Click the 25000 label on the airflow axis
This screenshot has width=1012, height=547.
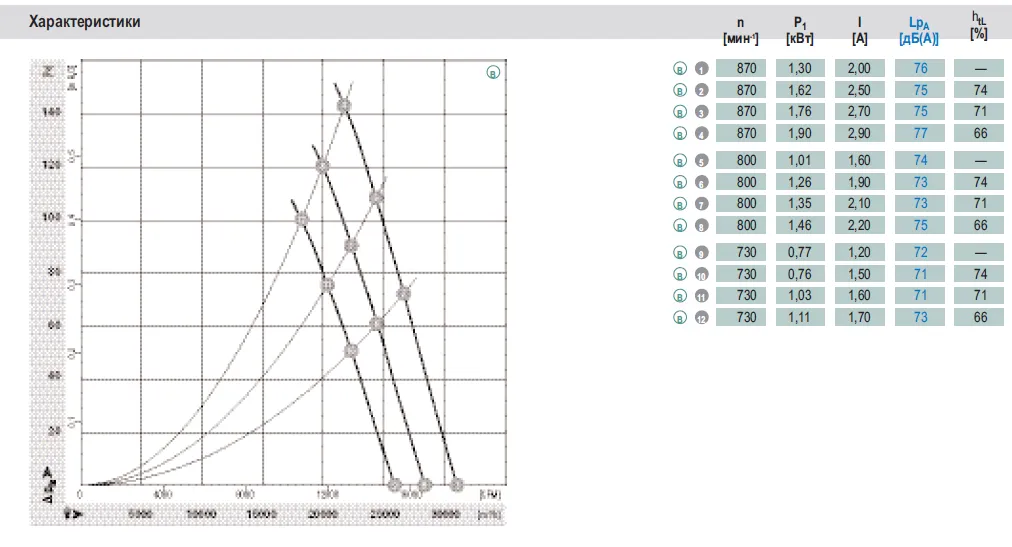tap(385, 514)
